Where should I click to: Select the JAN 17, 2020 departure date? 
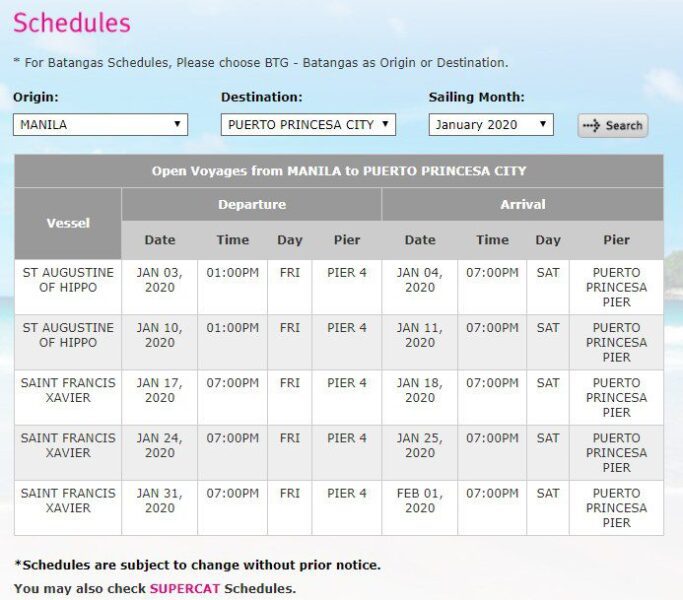point(160,390)
